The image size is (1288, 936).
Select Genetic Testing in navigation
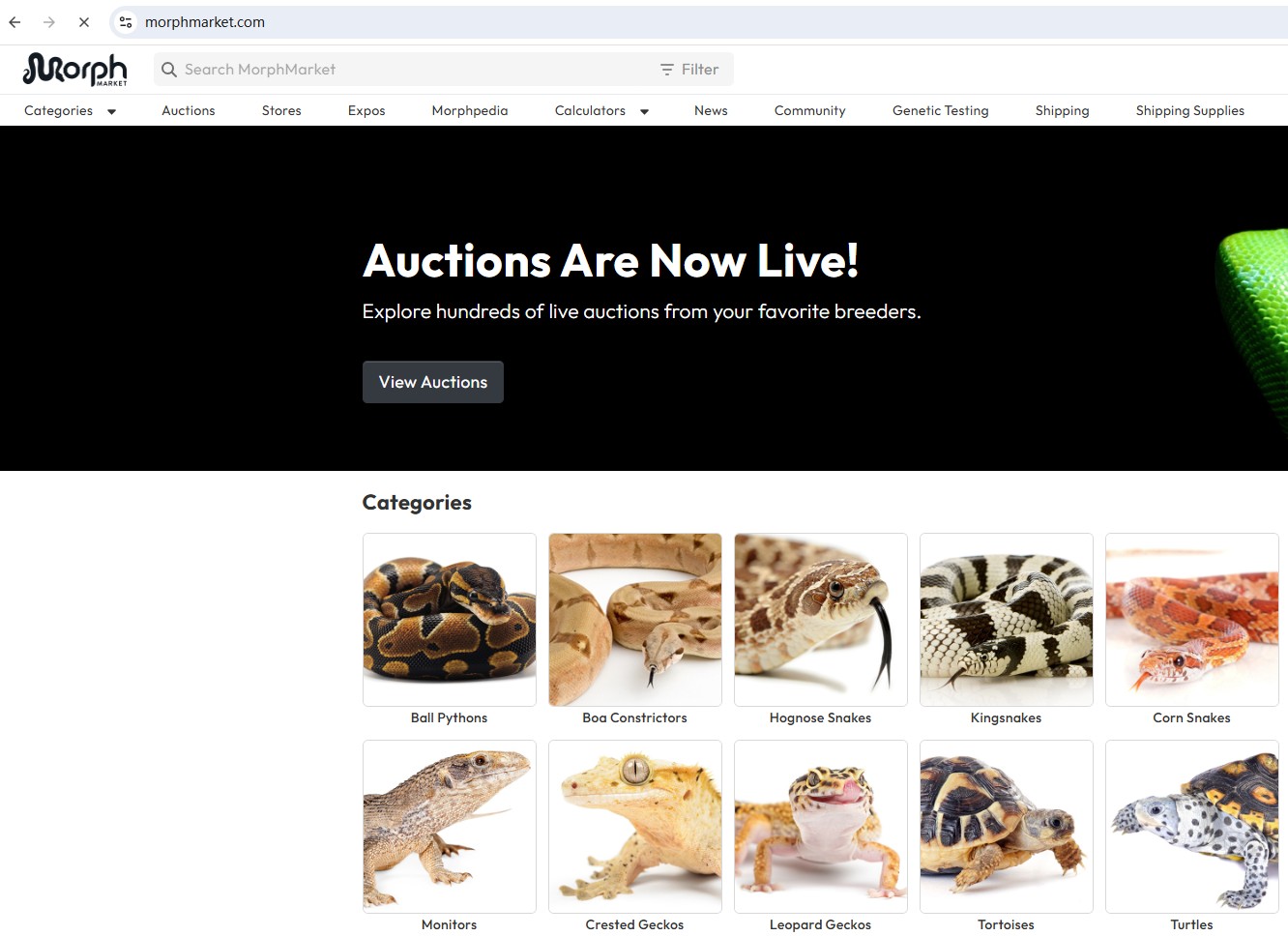click(941, 111)
